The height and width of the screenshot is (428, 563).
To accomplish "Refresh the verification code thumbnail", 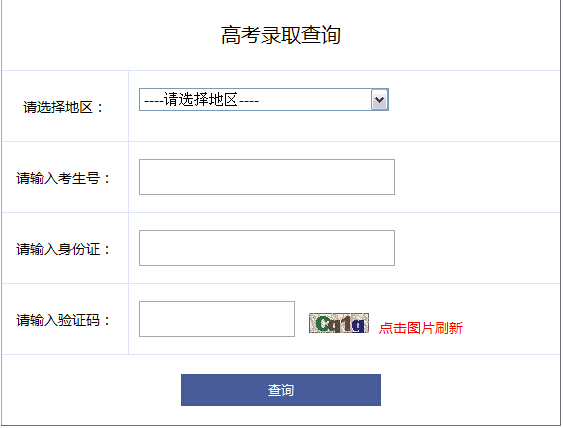I will [339, 323].
